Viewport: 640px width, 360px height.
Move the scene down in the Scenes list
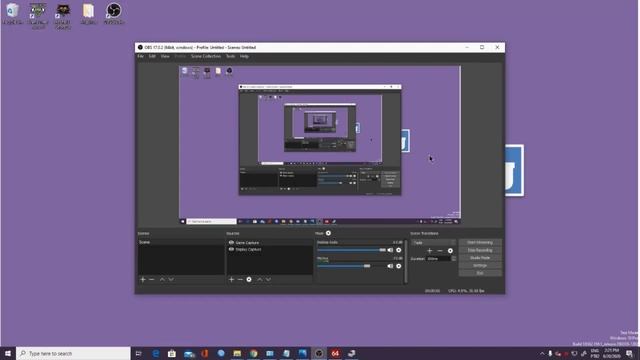[x=171, y=280]
